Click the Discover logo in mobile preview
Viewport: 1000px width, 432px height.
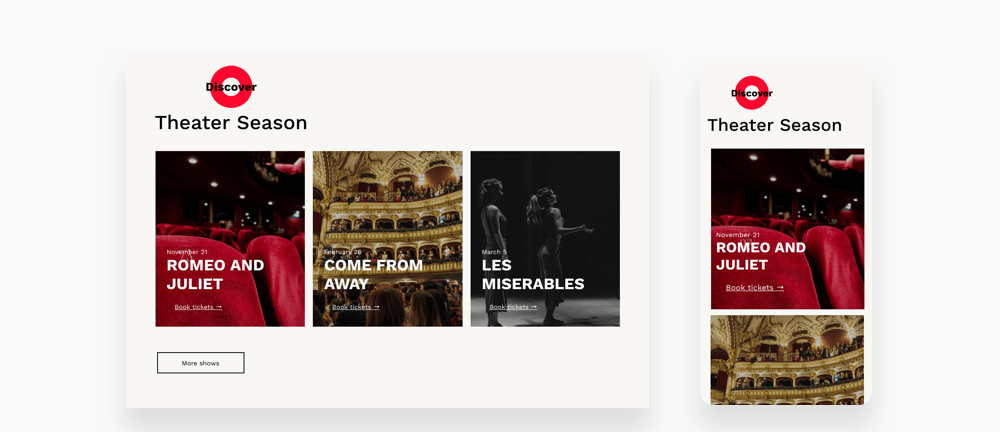click(752, 93)
